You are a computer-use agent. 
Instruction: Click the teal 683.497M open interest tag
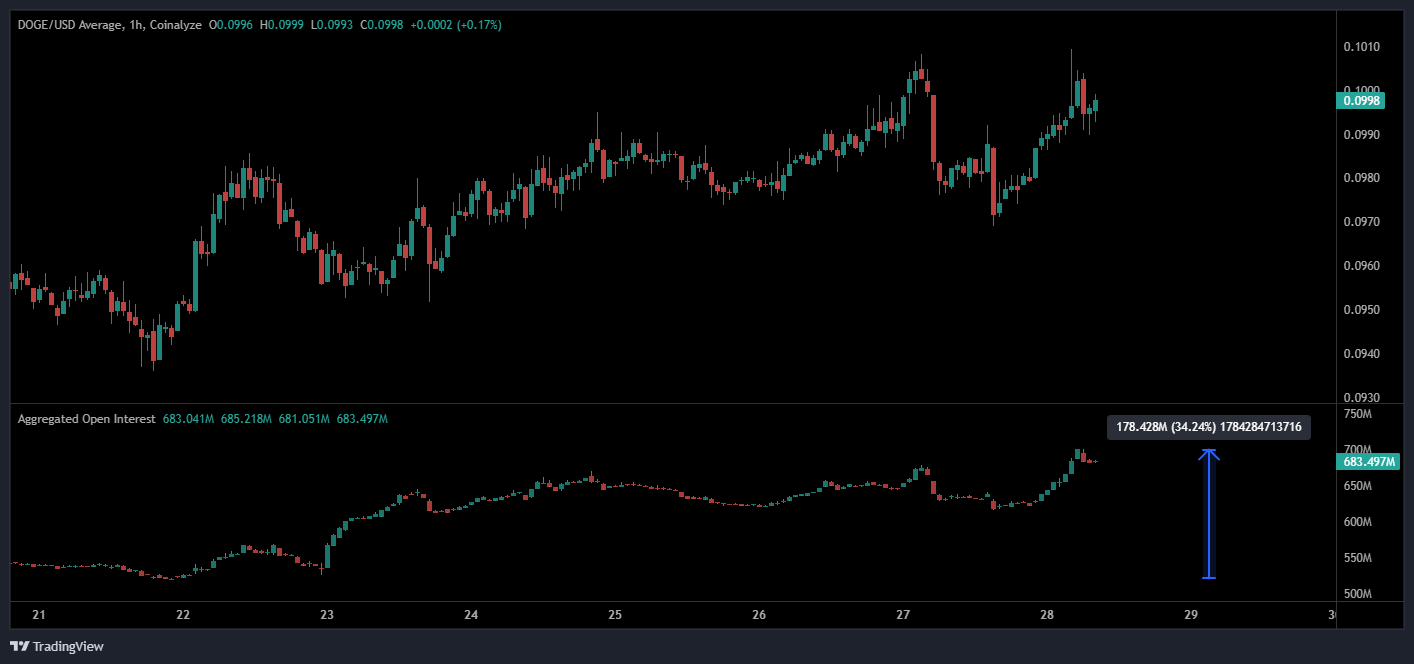tap(1368, 462)
